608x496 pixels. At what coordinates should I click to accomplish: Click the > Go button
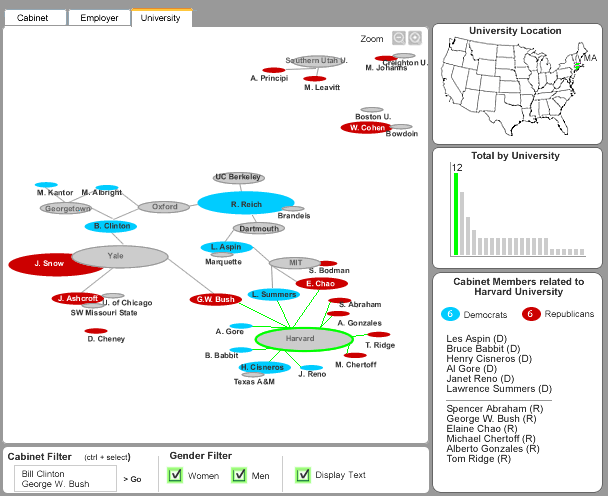(x=132, y=479)
